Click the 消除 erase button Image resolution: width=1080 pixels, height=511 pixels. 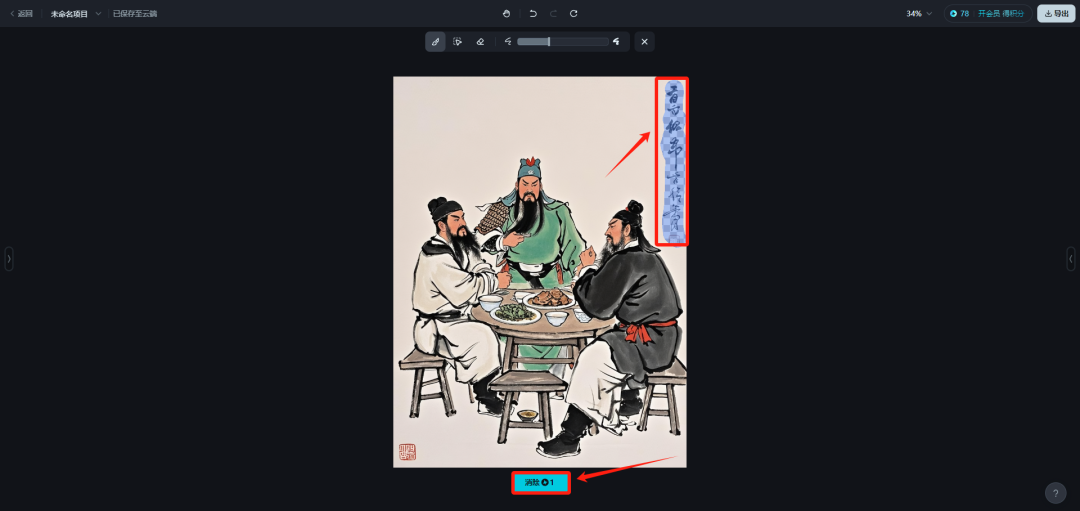[x=541, y=482]
